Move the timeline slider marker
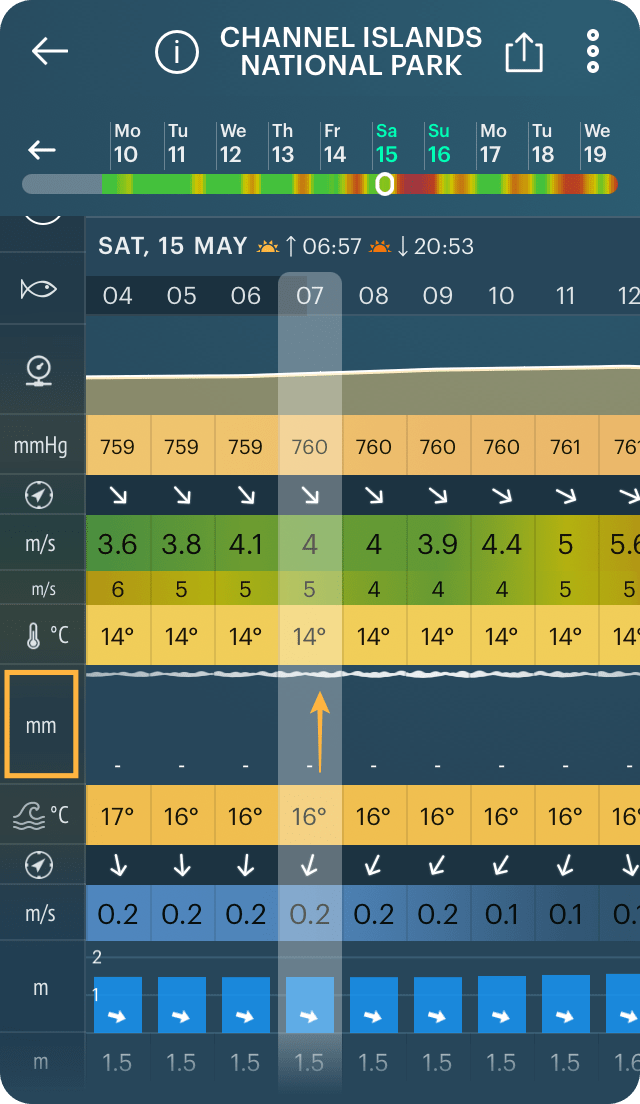 pos(383,185)
